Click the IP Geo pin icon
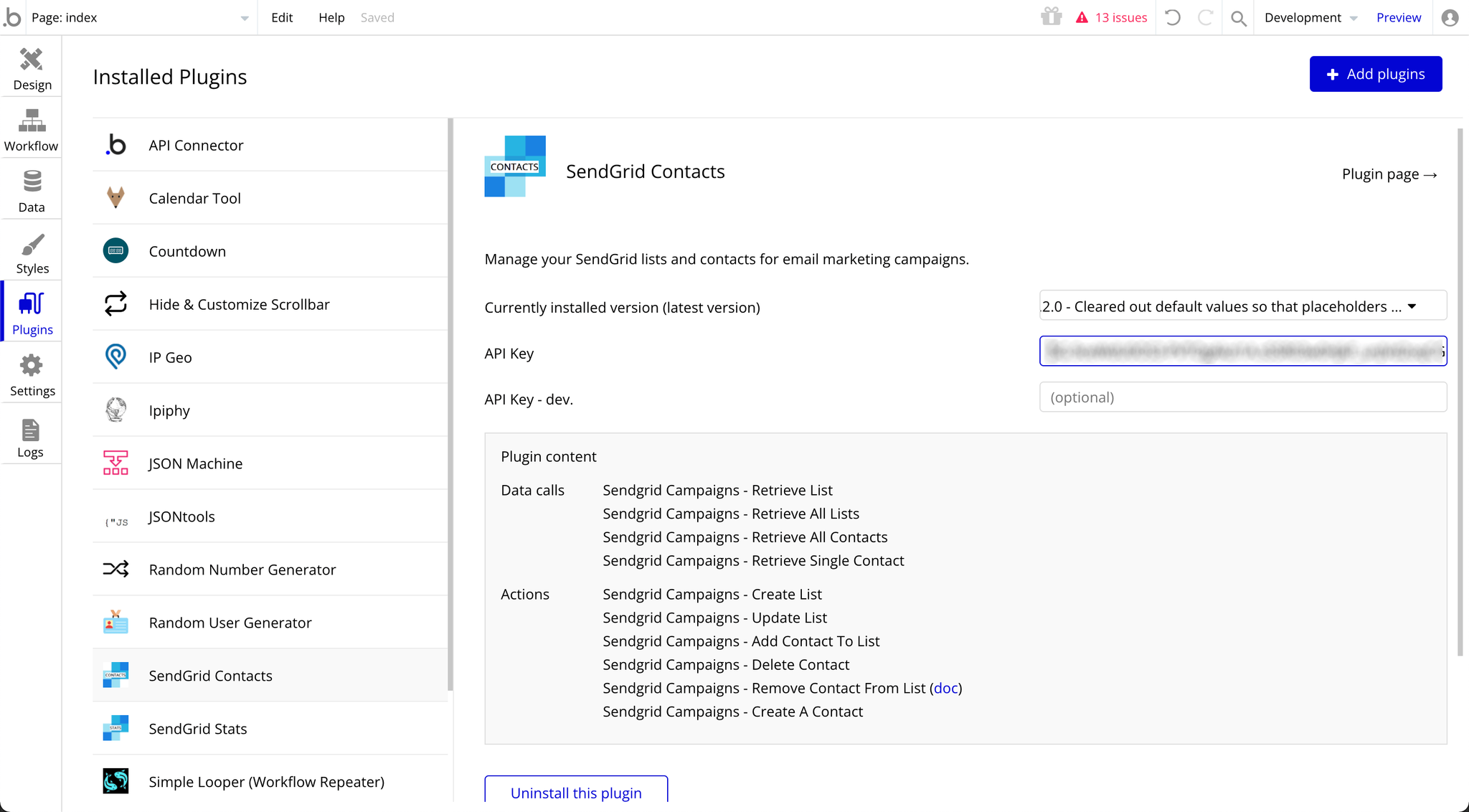This screenshot has height=812, width=1469. [x=115, y=357]
